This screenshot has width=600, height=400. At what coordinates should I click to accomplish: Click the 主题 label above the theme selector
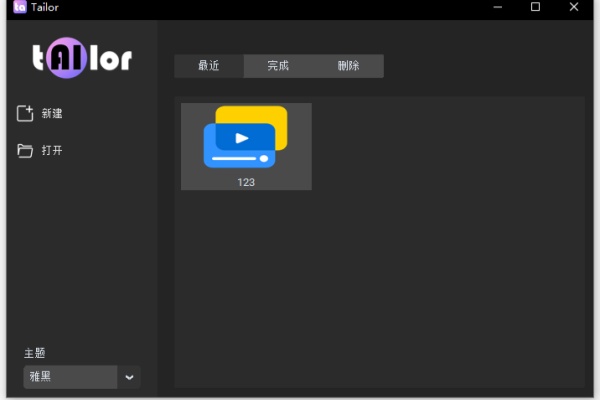point(34,353)
